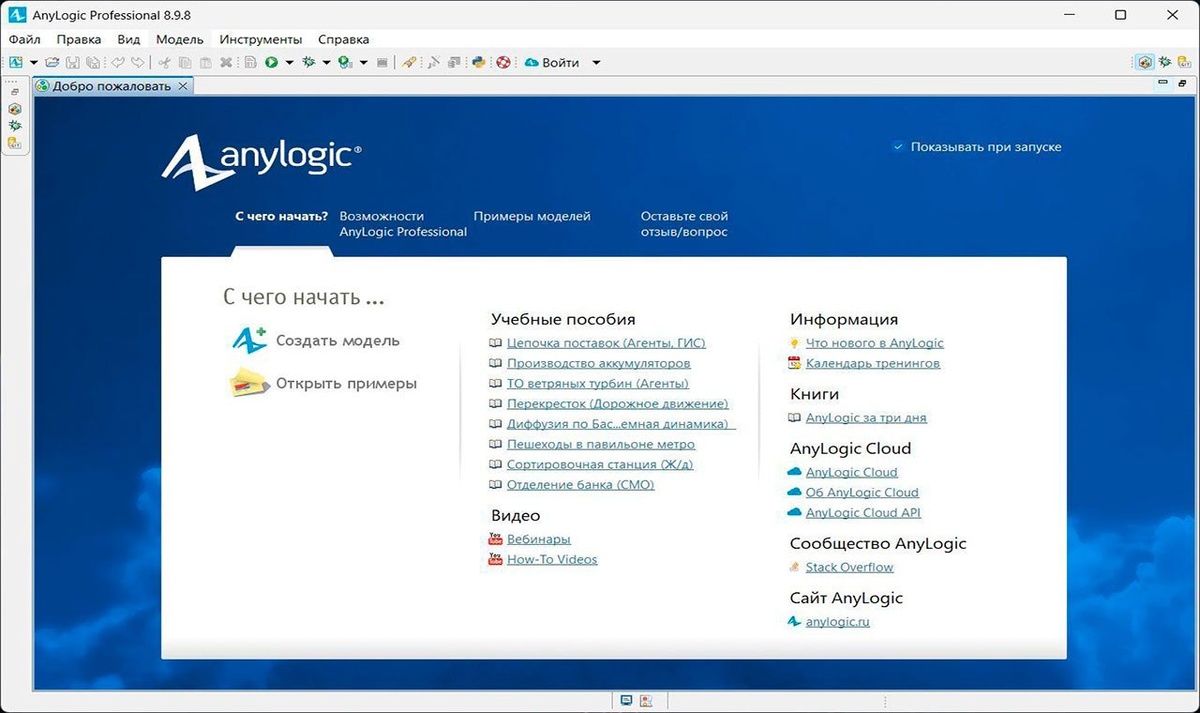Open Цепочка поставок (Агенты, ГИС) tutorial

pos(606,343)
